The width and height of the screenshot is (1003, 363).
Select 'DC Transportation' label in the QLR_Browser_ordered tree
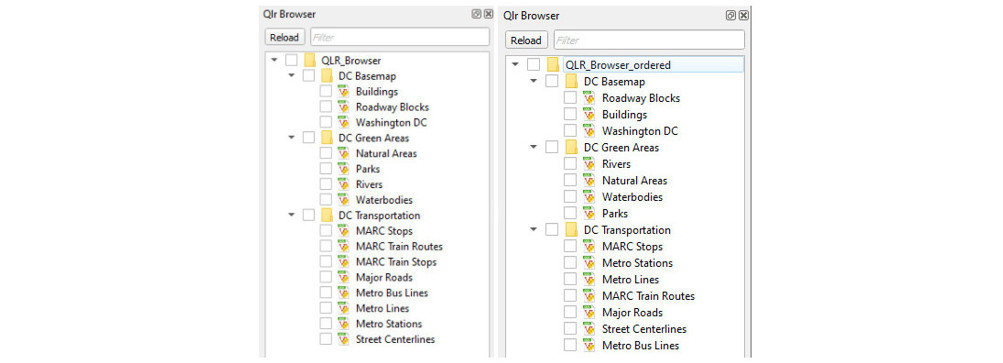coord(627,230)
